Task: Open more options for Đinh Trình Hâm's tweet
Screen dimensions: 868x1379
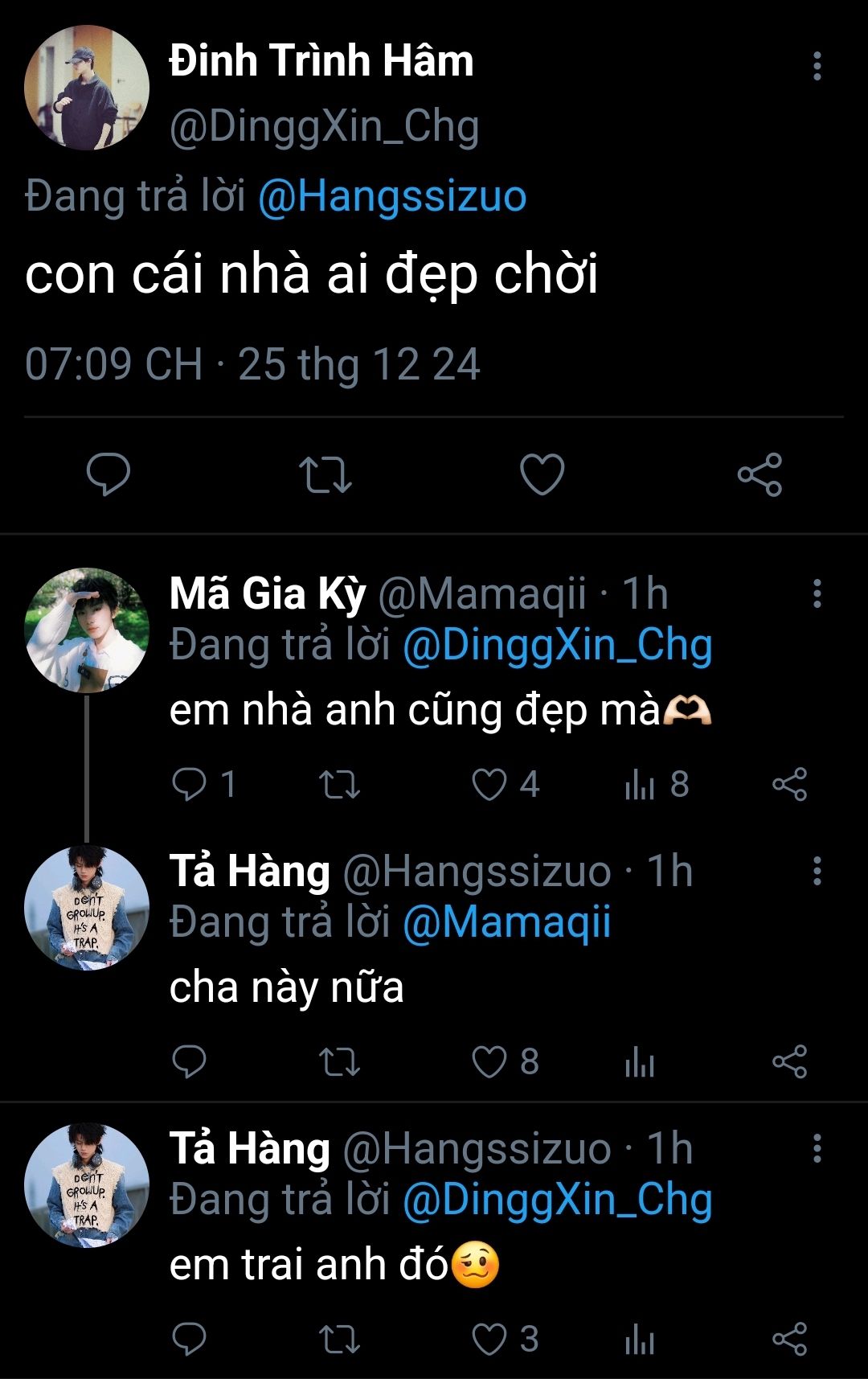Action: click(817, 66)
